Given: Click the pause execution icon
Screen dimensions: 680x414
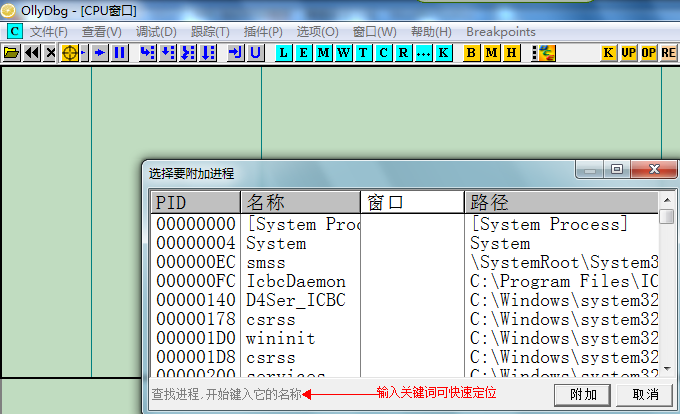Looking at the screenshot, I should pyautogui.click(x=119, y=53).
